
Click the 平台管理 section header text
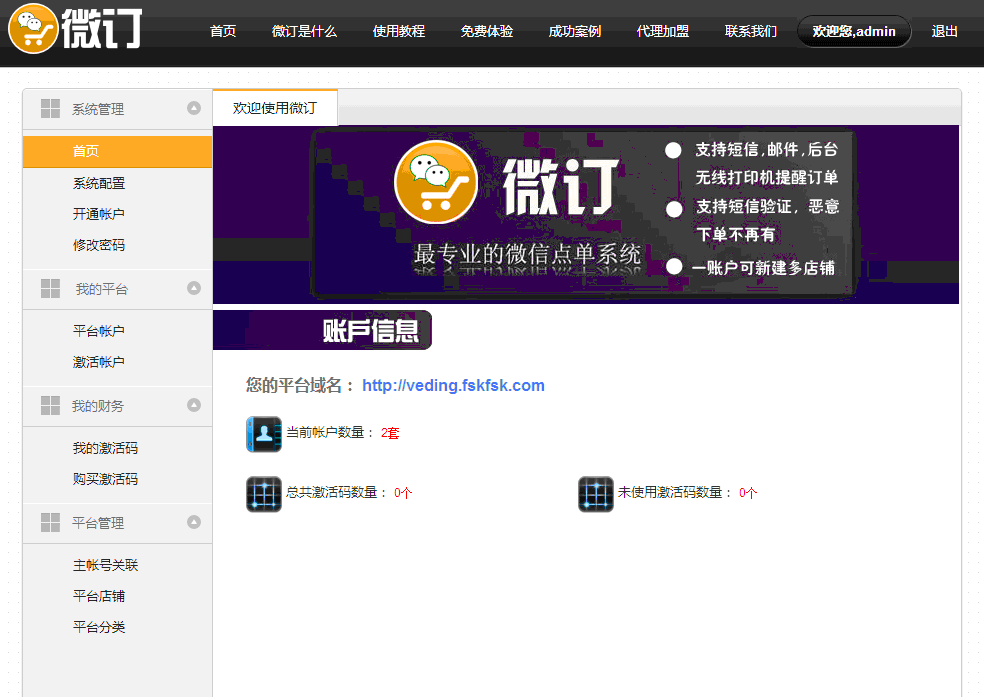coord(97,523)
